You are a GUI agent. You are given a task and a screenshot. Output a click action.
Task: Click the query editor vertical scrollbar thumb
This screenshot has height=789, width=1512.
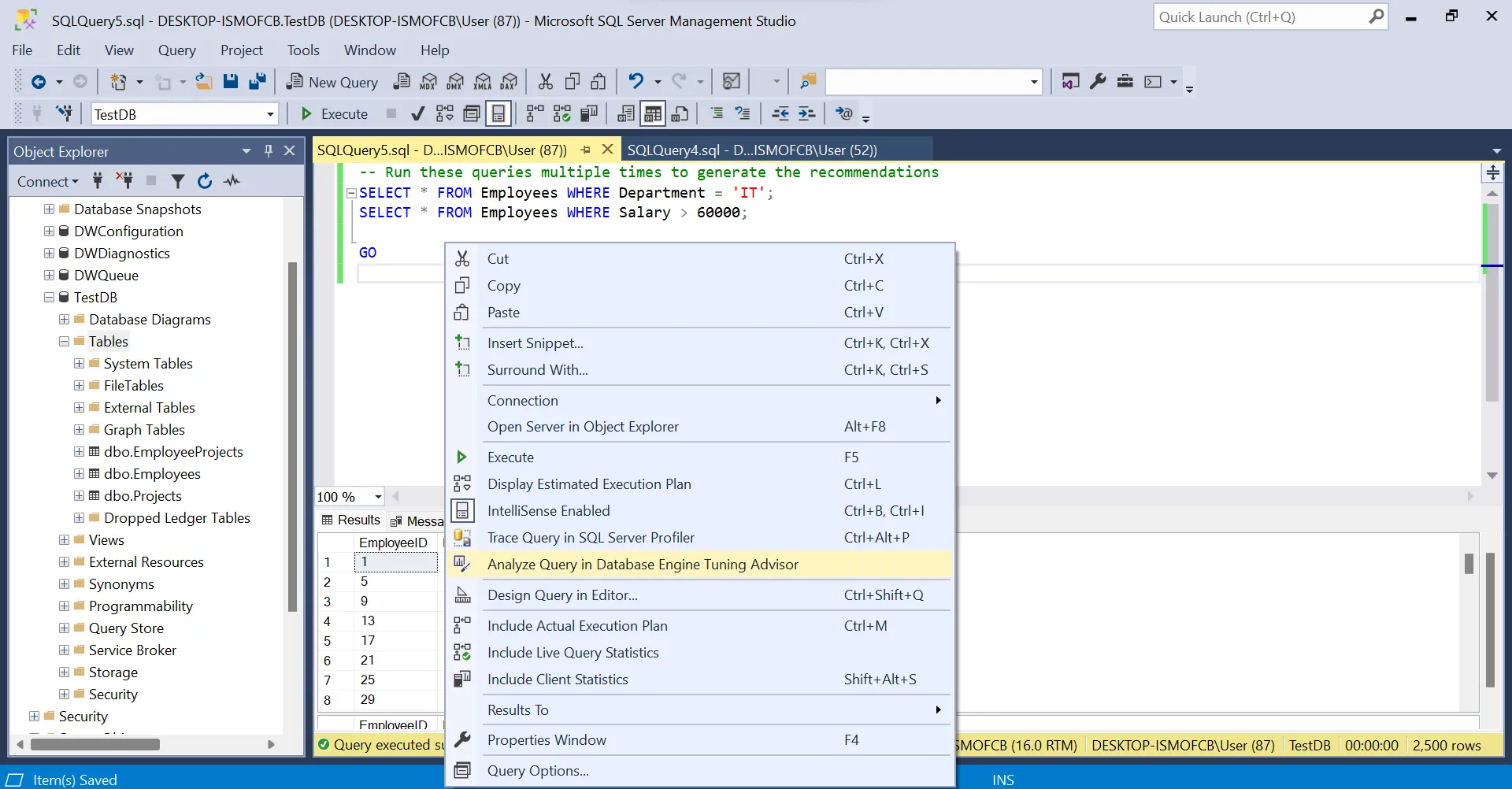(1492, 302)
